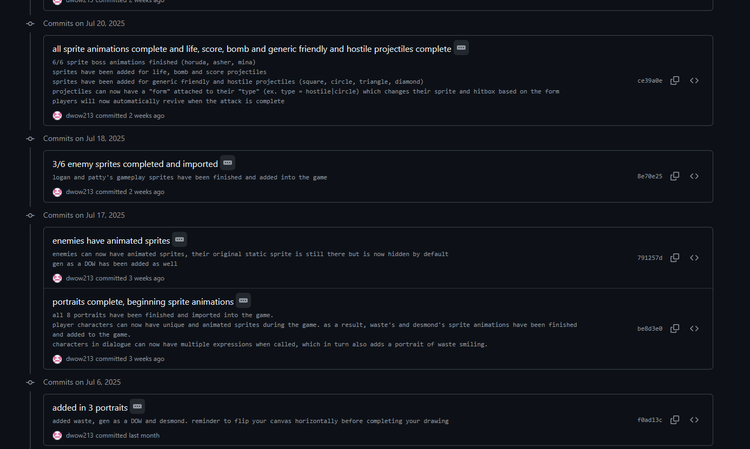Collapse description of 'all sprite animations complete' commit
The image size is (750, 449).
pyautogui.click(x=461, y=48)
